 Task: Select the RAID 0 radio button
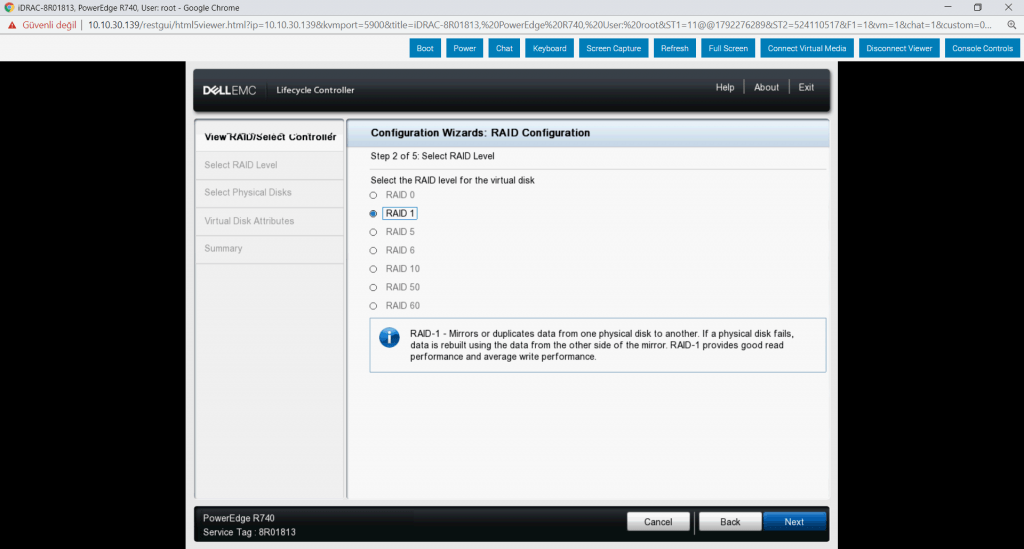374,195
